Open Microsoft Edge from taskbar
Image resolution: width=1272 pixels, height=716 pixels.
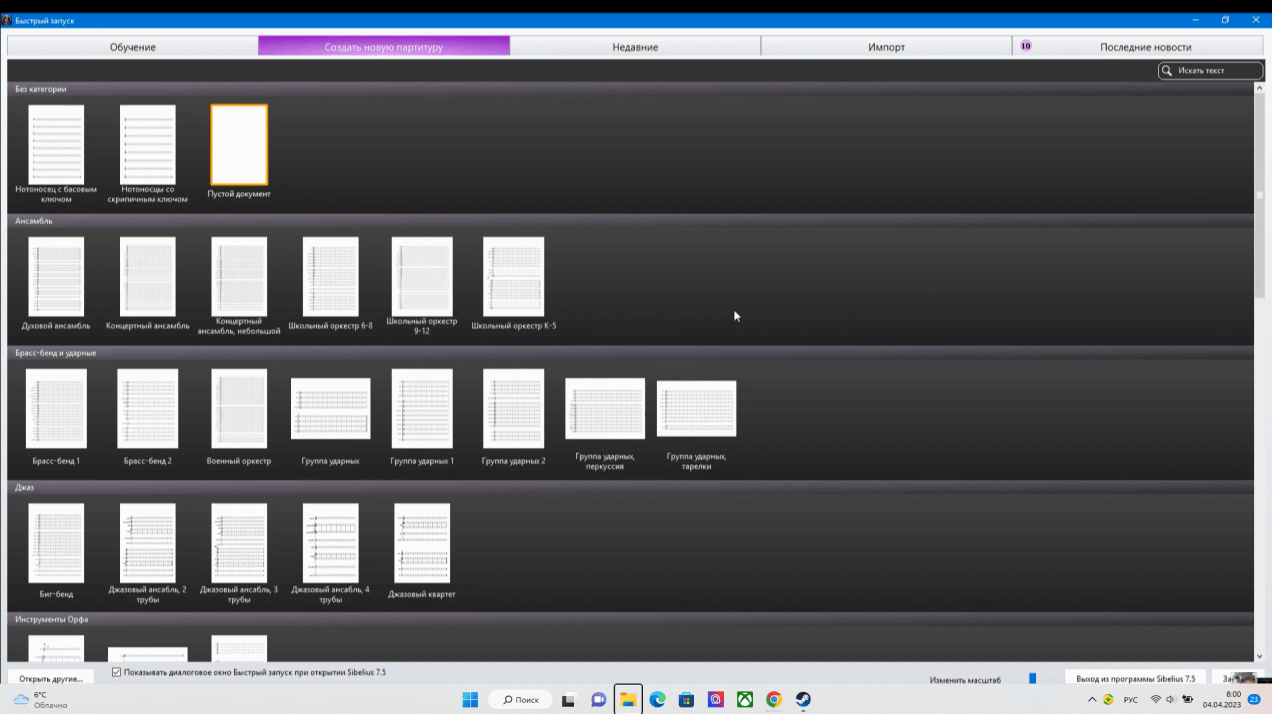(657, 700)
